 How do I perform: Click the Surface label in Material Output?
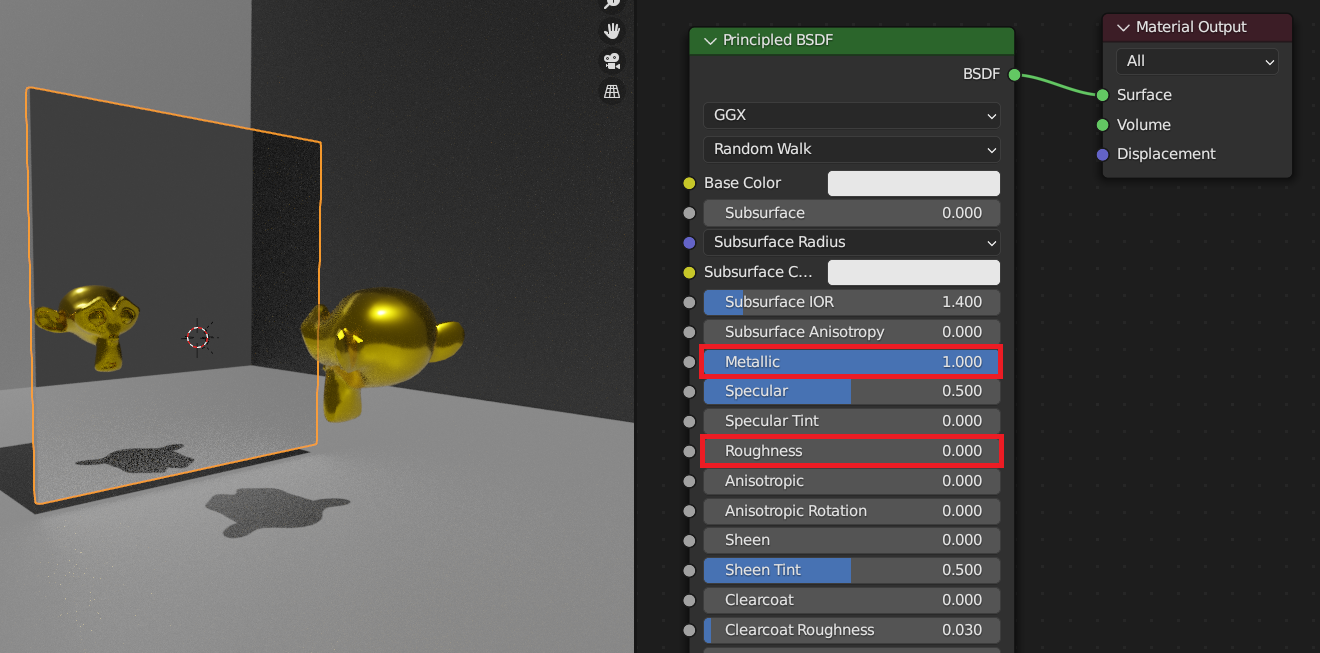point(1144,95)
